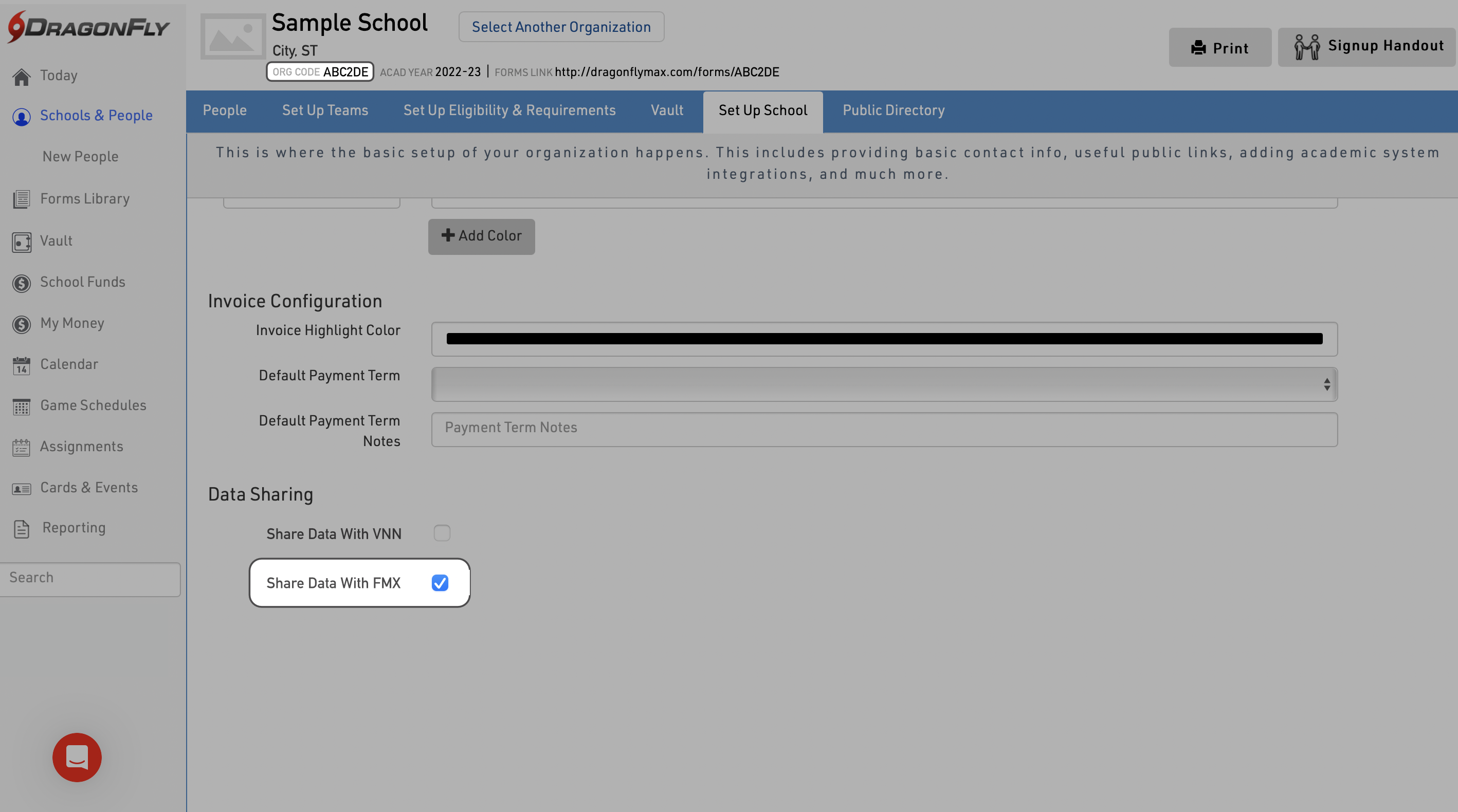Open My Money from sidebar
This screenshot has height=812, width=1458.
72,323
